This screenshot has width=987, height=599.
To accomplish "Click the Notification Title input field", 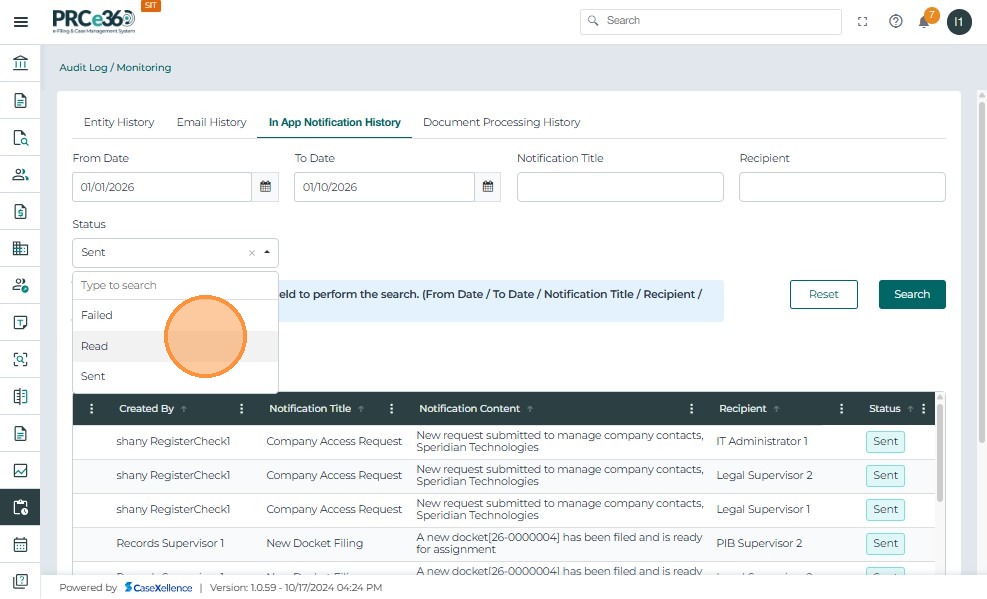I will pyautogui.click(x=620, y=187).
